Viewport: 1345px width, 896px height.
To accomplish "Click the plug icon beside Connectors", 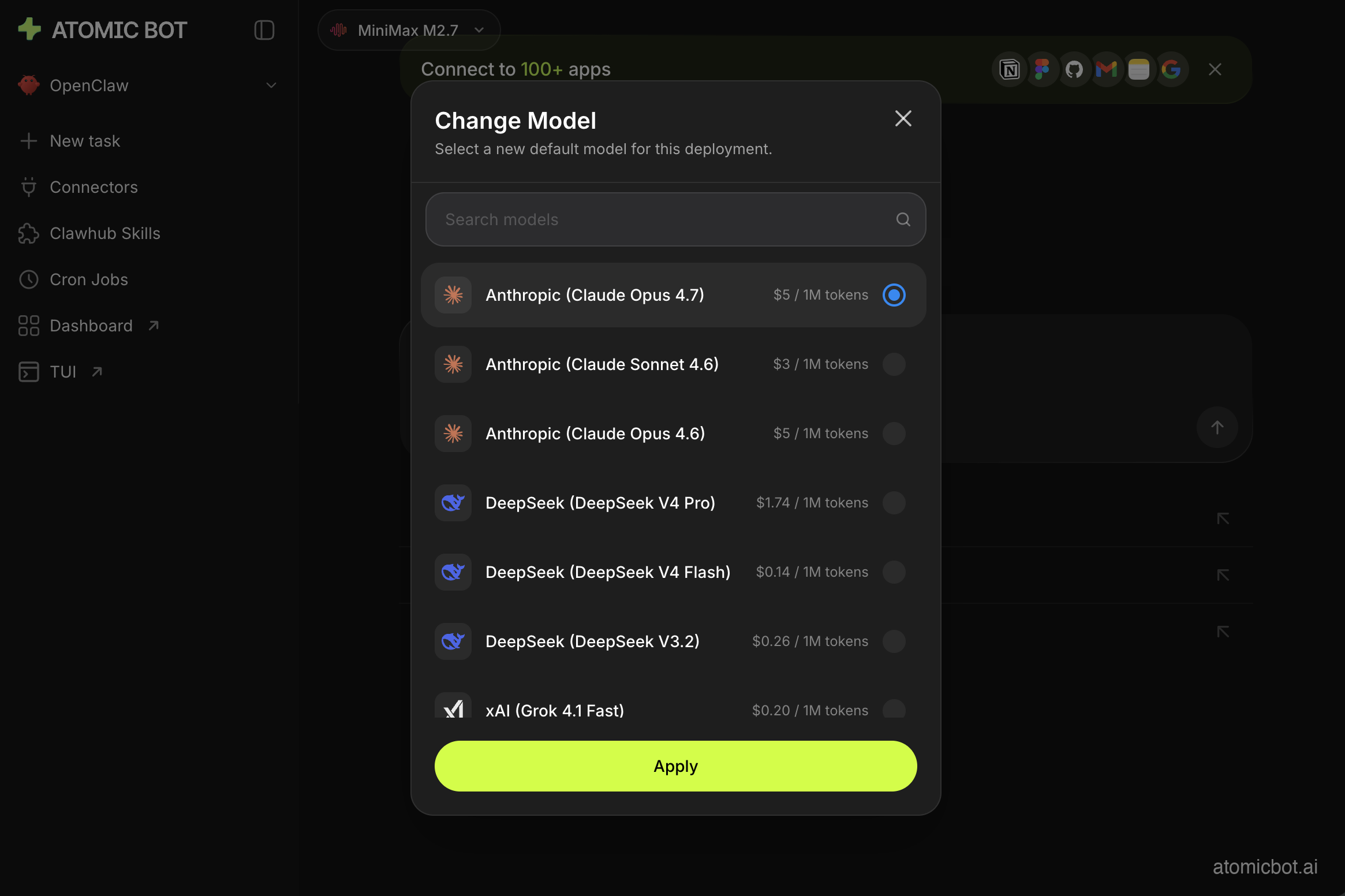I will pos(28,187).
